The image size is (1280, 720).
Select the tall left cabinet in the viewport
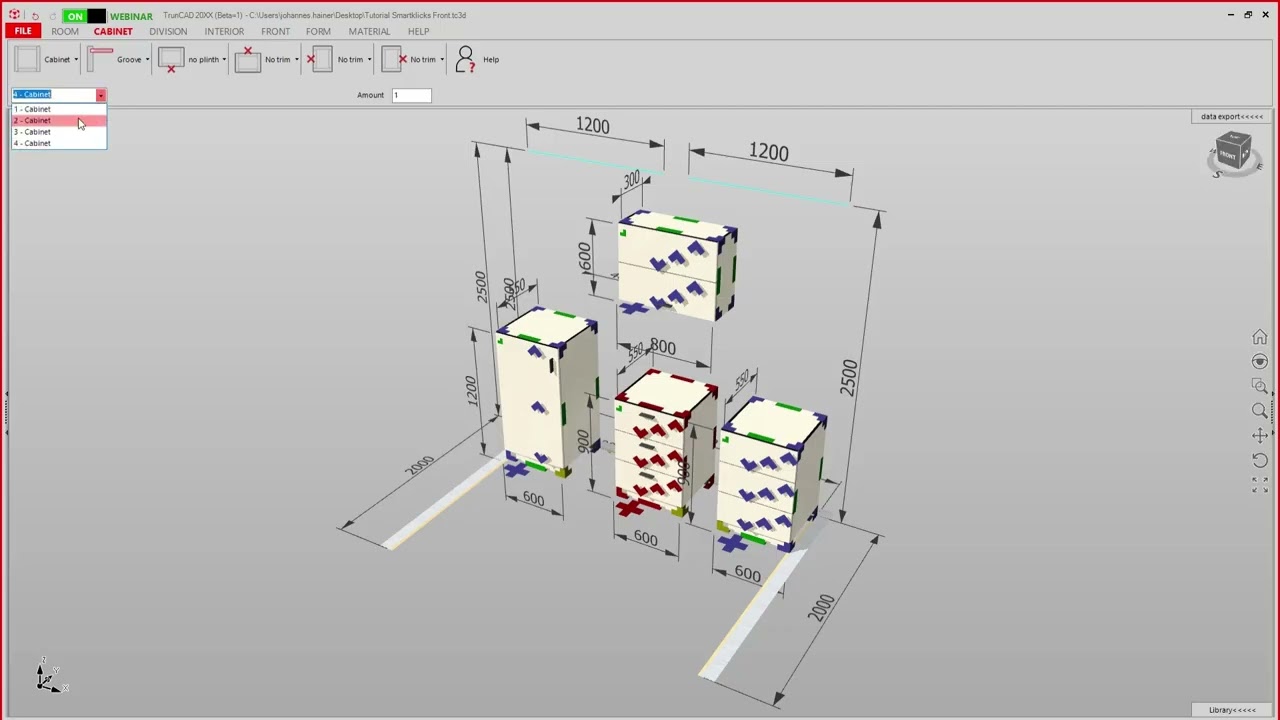tap(546, 393)
